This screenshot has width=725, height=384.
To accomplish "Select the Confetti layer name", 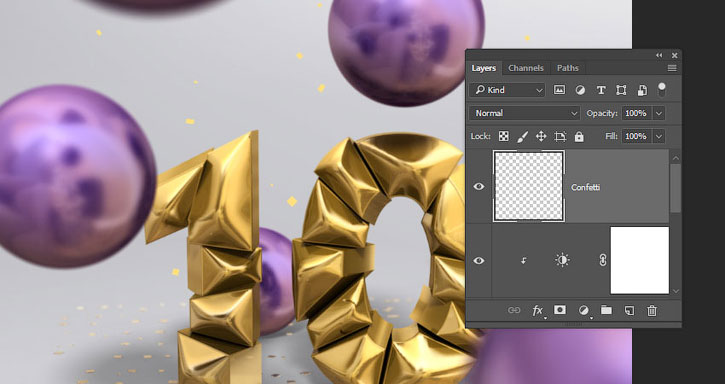I will pos(585,187).
